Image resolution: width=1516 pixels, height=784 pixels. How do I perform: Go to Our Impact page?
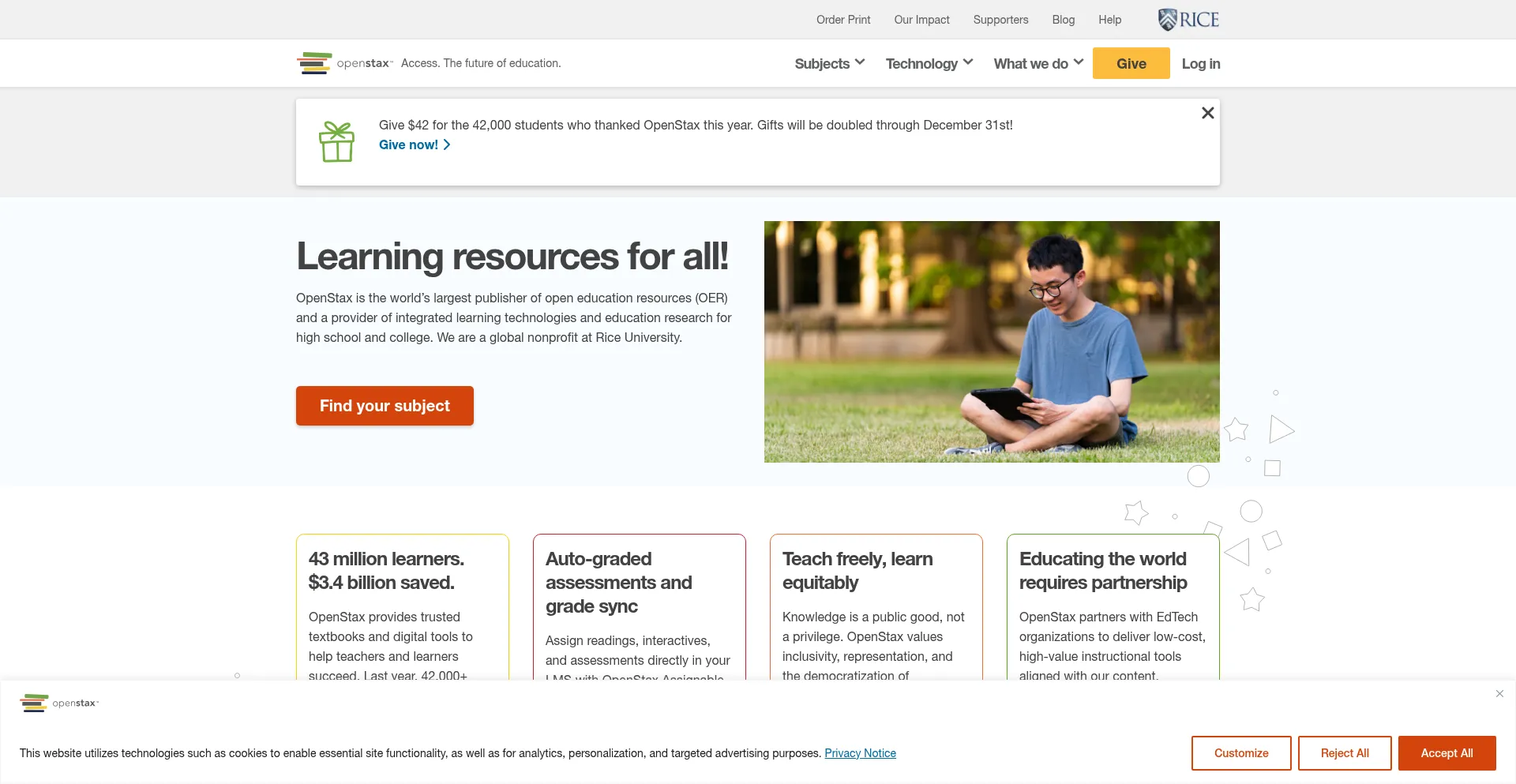point(921,20)
